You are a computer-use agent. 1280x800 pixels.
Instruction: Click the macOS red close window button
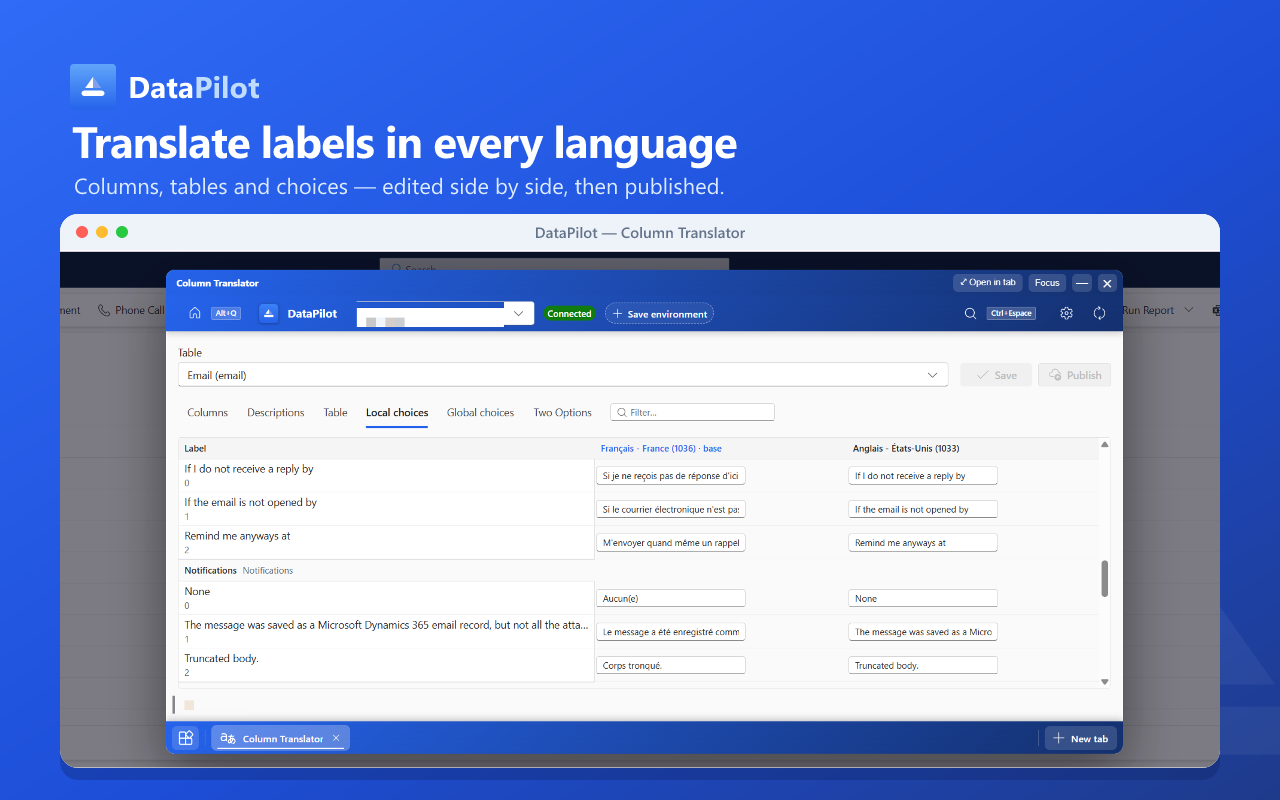click(82, 232)
